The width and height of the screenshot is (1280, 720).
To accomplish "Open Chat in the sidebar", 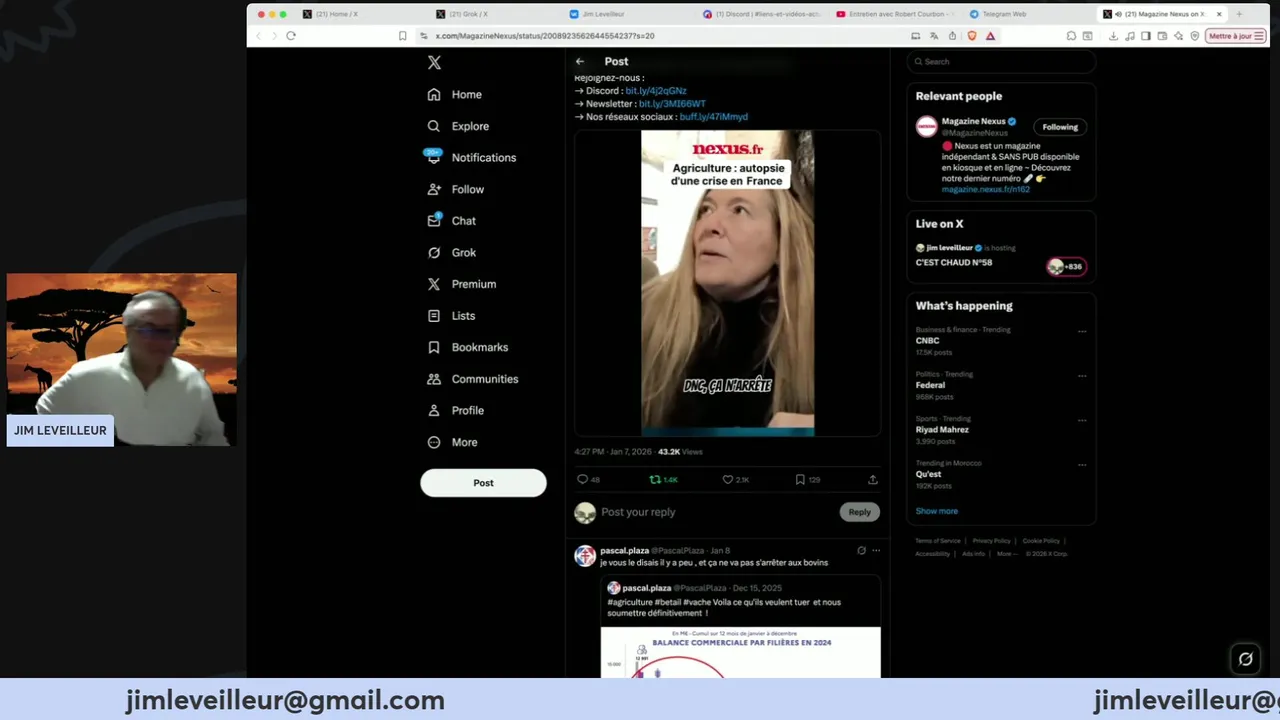I will 451,221.
